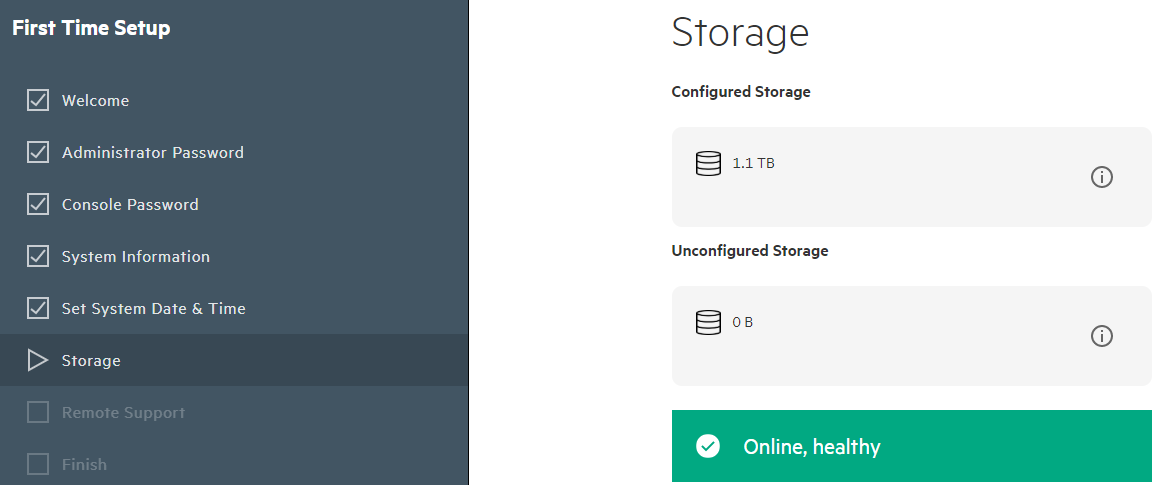Select the 0 B unconfigured storage card
1155x485 pixels.
(x=912, y=336)
